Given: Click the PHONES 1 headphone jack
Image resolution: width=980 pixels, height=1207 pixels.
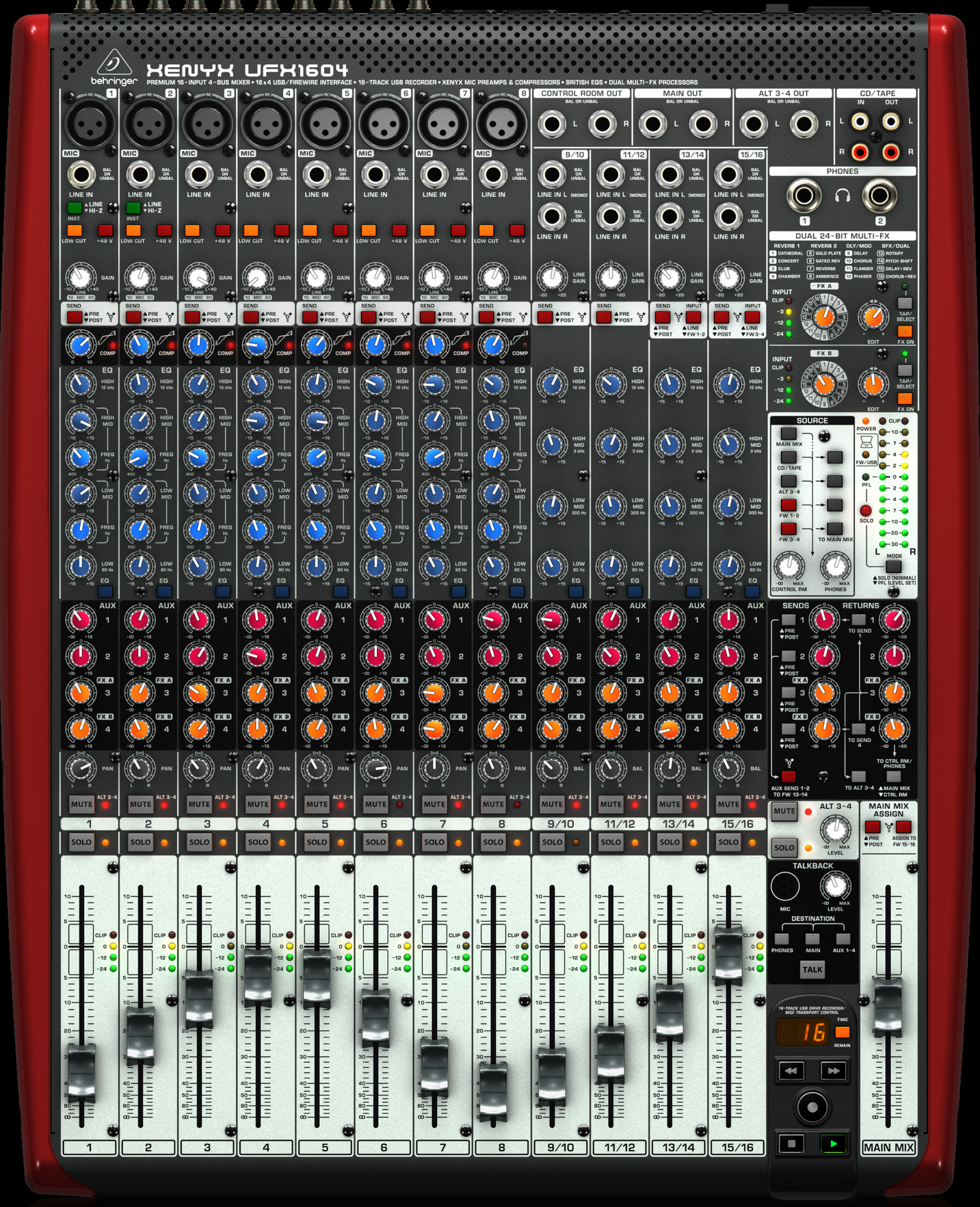Looking at the screenshot, I should pos(804,196).
